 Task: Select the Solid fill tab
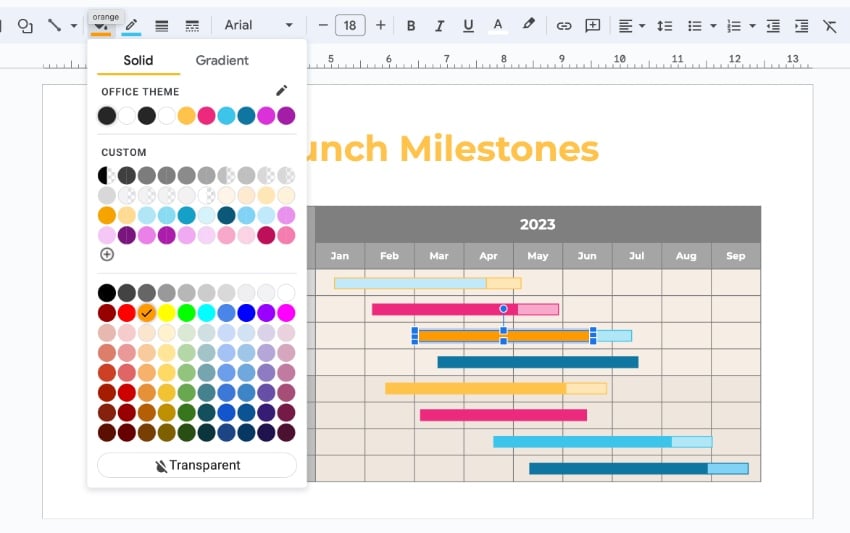[x=138, y=60]
